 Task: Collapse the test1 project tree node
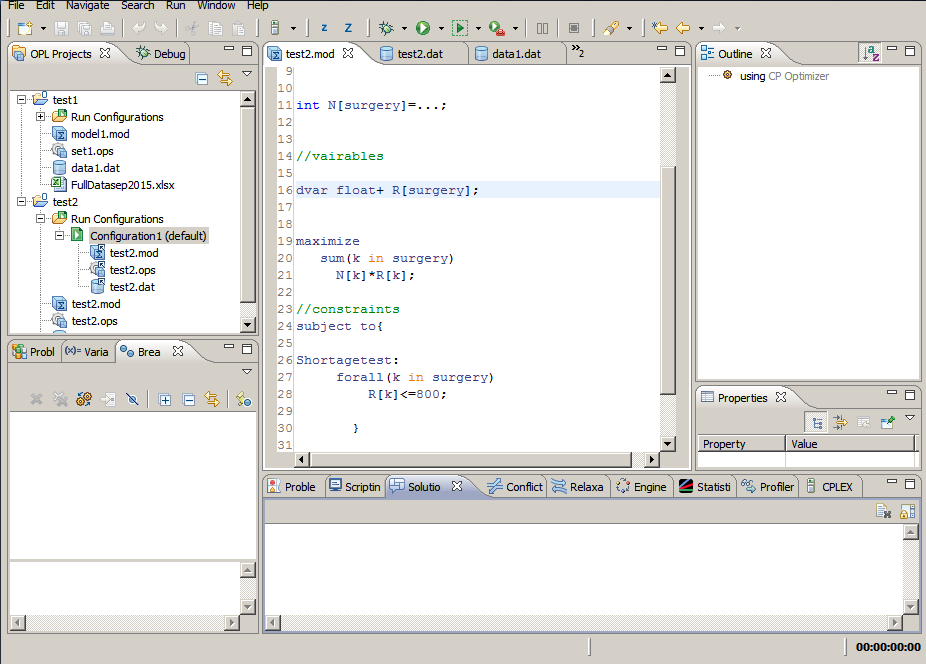(21, 100)
